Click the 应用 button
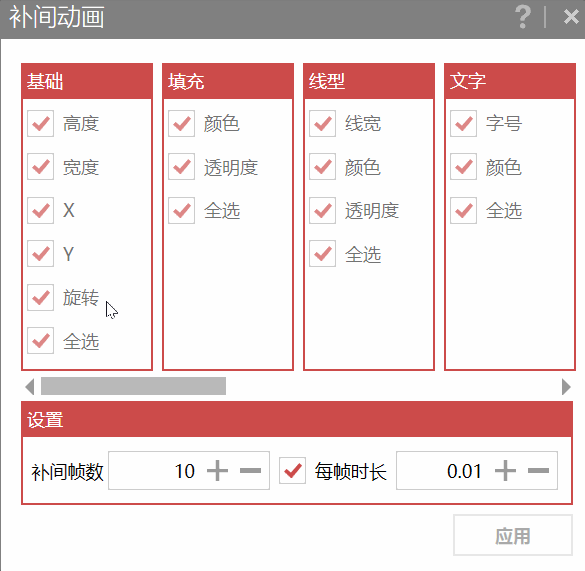Viewport: 585px width, 571px height. pos(513,536)
